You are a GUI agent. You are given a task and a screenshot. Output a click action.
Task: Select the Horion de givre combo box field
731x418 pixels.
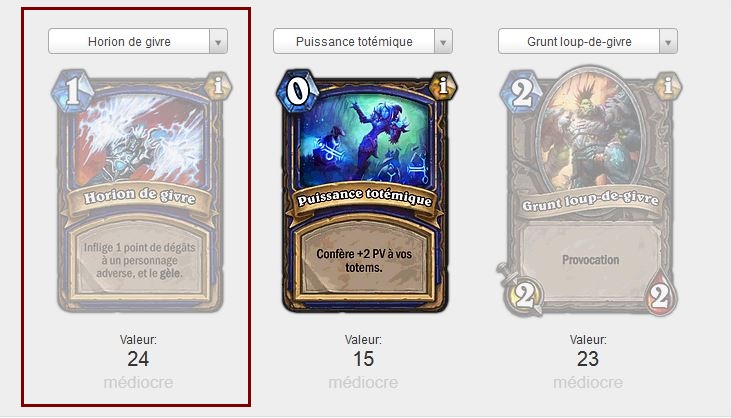pyautogui.click(x=138, y=41)
